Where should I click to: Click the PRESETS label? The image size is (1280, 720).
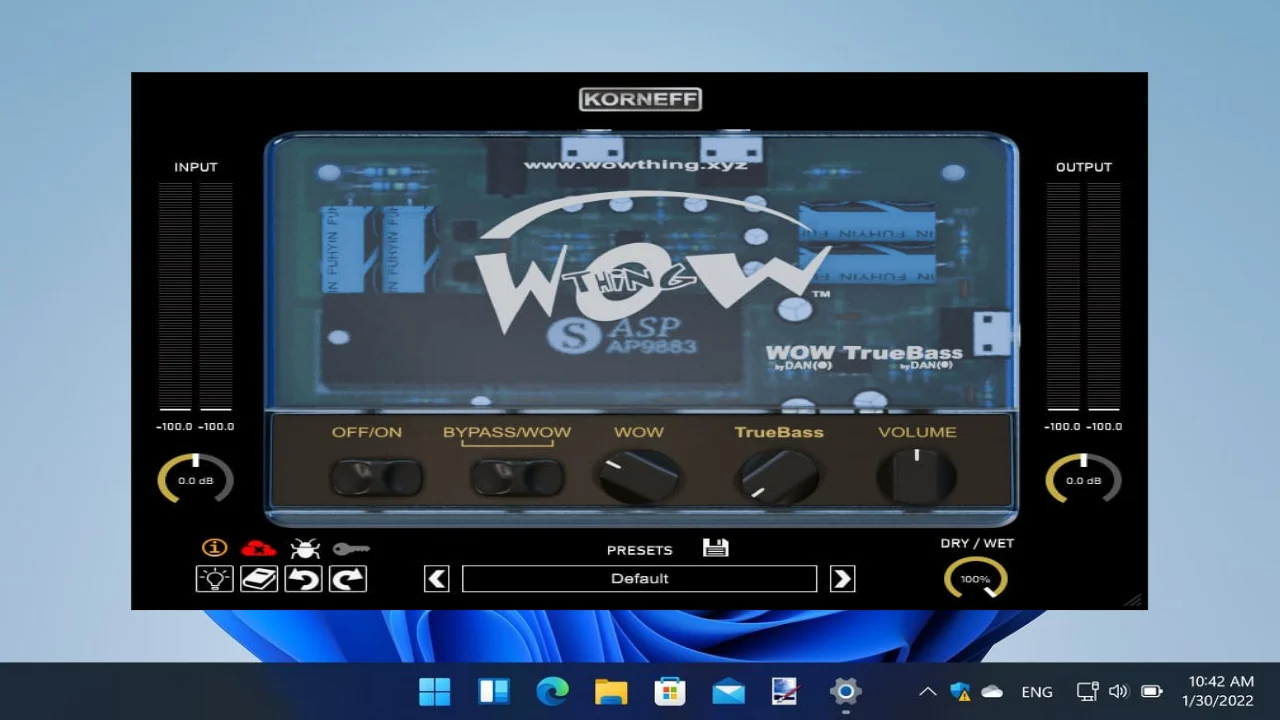640,550
